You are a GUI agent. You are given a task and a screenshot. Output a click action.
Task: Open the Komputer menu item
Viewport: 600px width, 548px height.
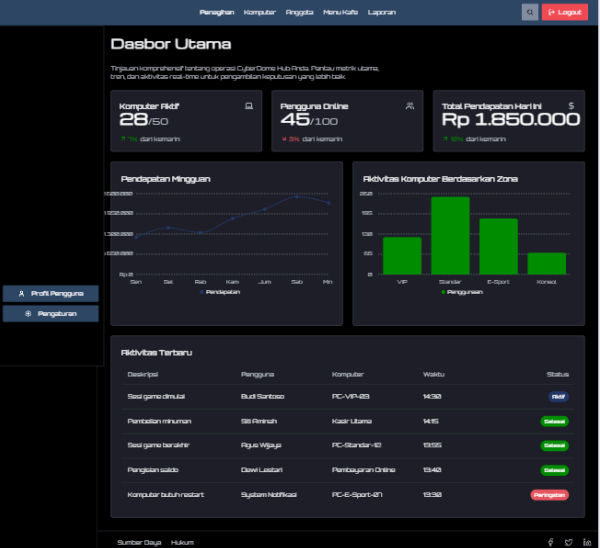[x=259, y=12]
